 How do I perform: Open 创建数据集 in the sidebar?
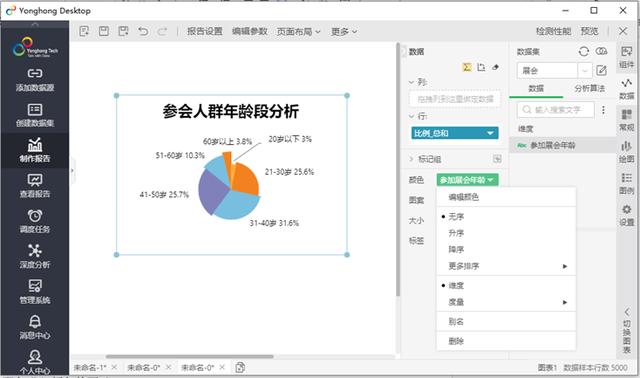[x=35, y=116]
